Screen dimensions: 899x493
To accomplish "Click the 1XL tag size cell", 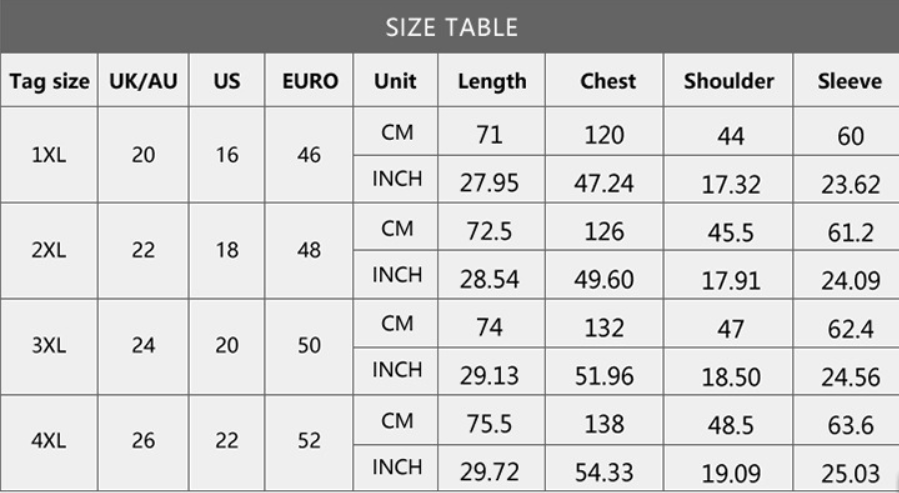I will pyautogui.click(x=48, y=156).
